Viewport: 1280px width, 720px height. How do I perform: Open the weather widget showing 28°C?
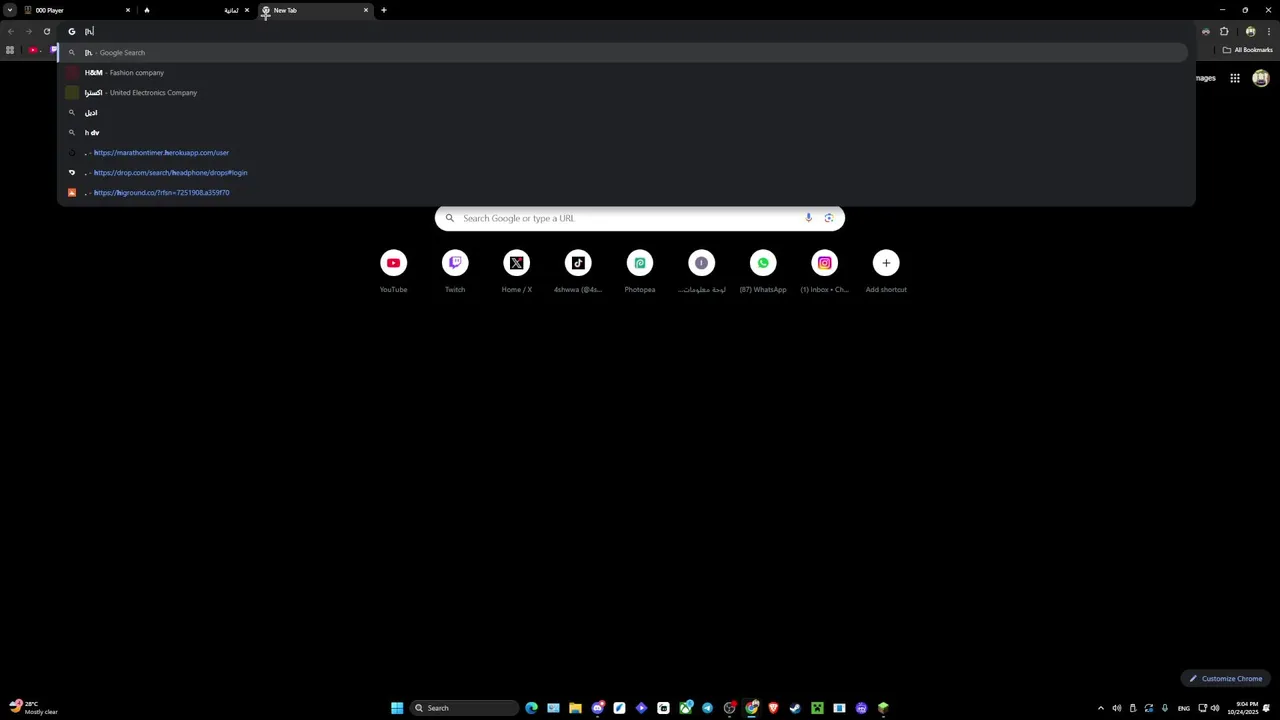coord(32,708)
